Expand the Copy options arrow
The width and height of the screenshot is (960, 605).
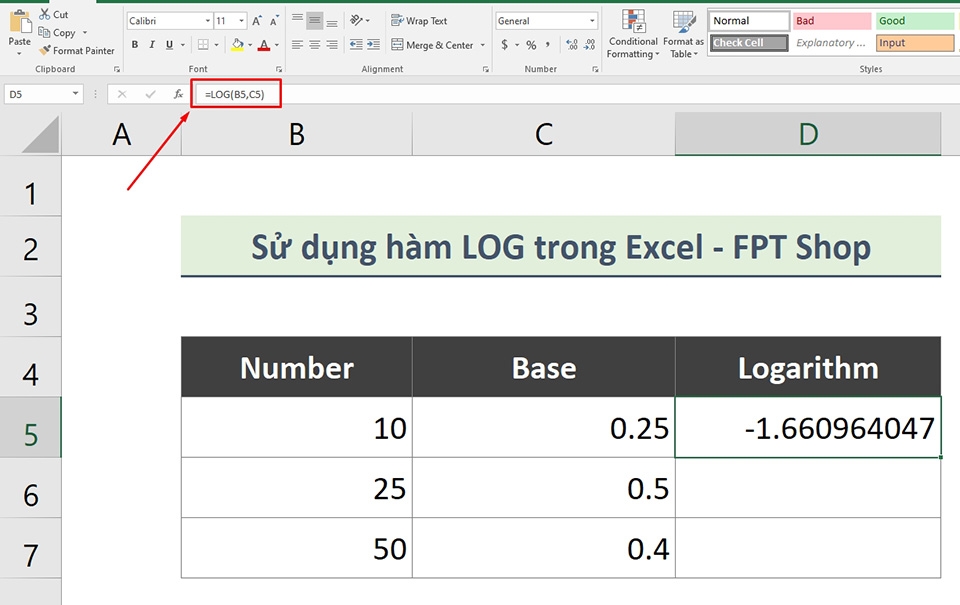(x=84, y=32)
